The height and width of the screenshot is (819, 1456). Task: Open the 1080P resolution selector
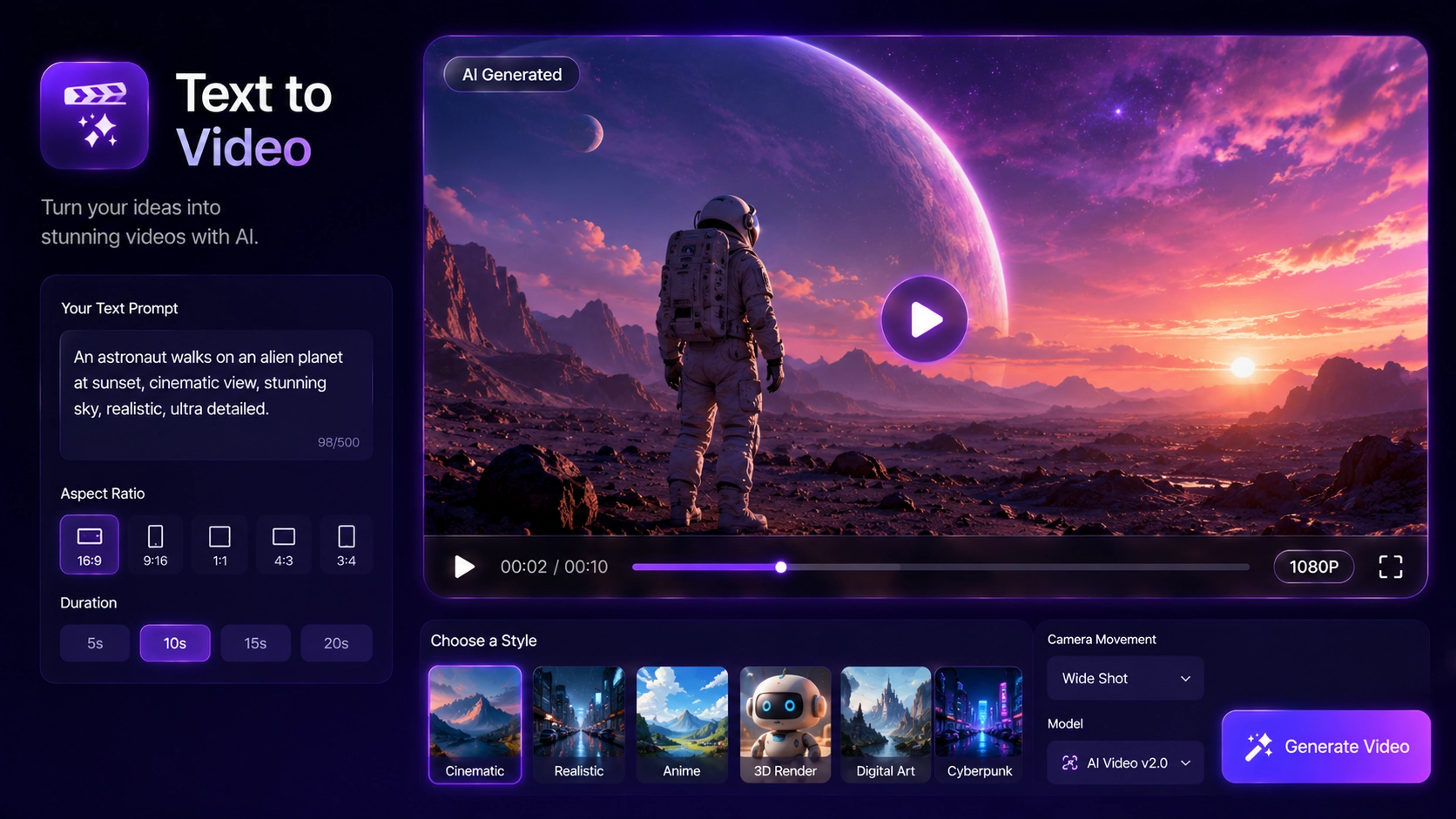pos(1313,567)
